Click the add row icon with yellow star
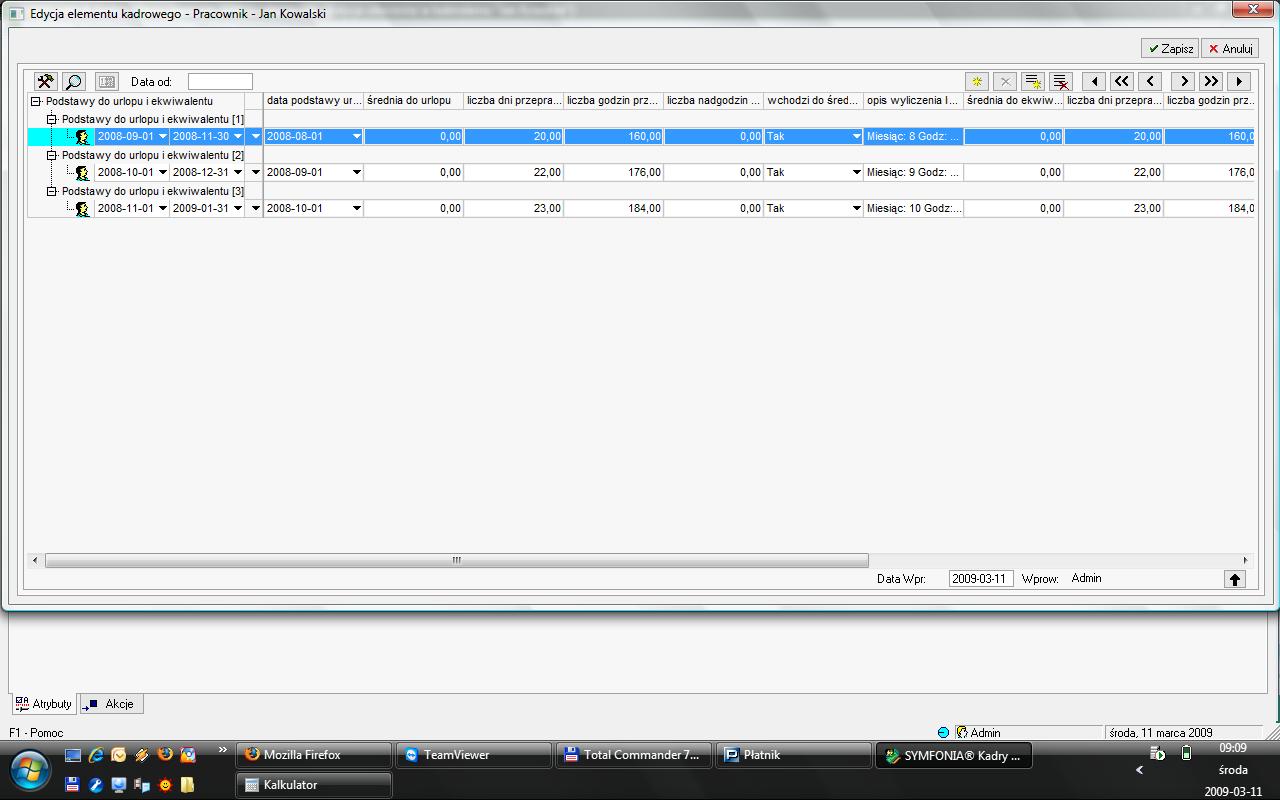Viewport: 1280px width, 800px height. [1033, 82]
